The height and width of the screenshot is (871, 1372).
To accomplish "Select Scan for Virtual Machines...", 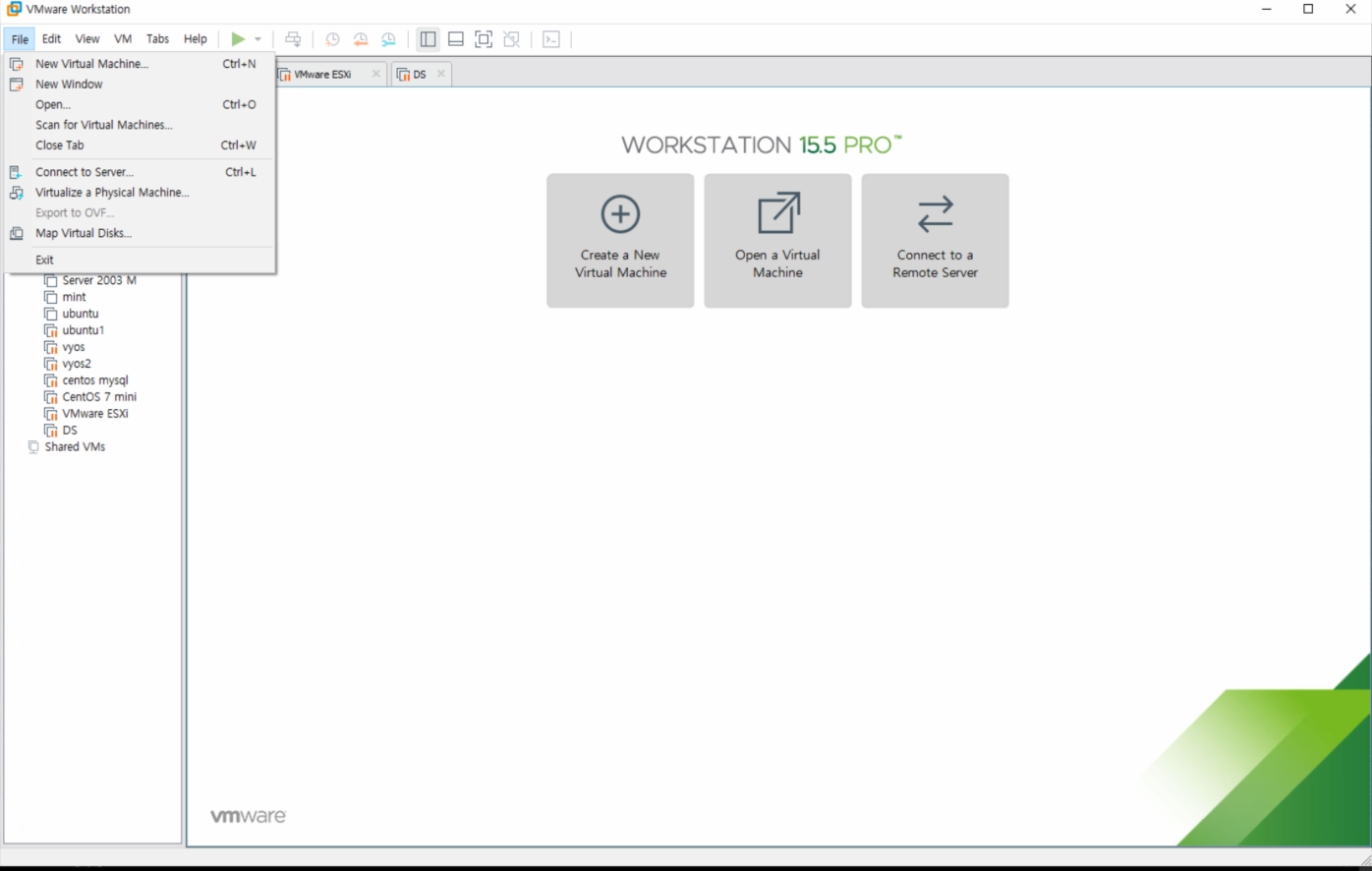I will [x=140, y=125].
